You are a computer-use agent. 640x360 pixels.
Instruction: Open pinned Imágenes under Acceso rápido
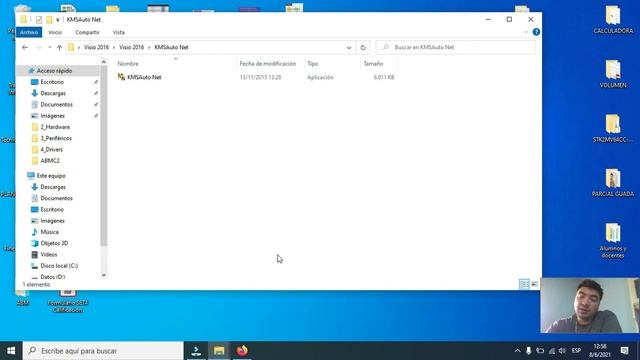(52, 116)
